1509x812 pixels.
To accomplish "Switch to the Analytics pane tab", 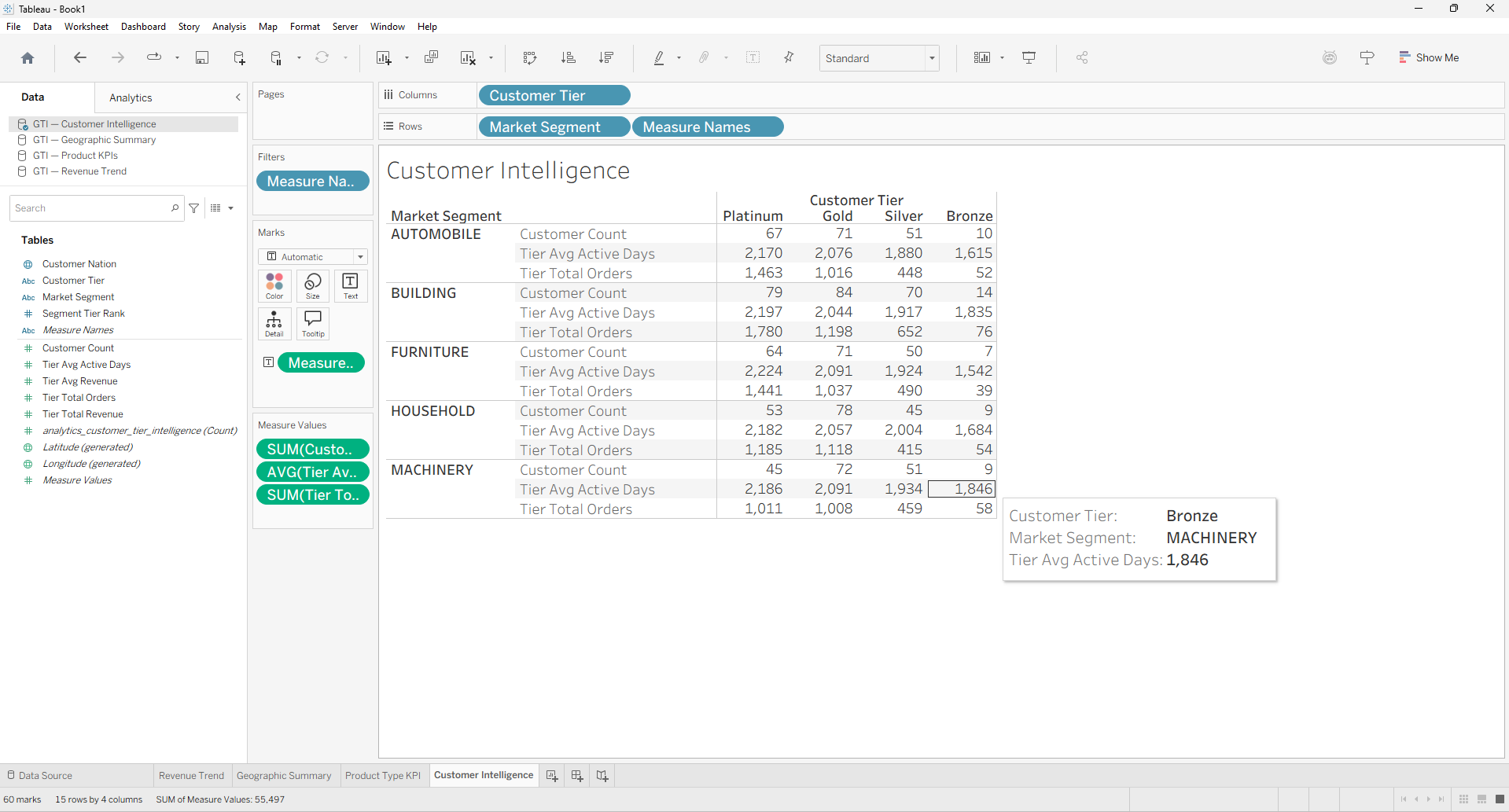I will coord(131,97).
